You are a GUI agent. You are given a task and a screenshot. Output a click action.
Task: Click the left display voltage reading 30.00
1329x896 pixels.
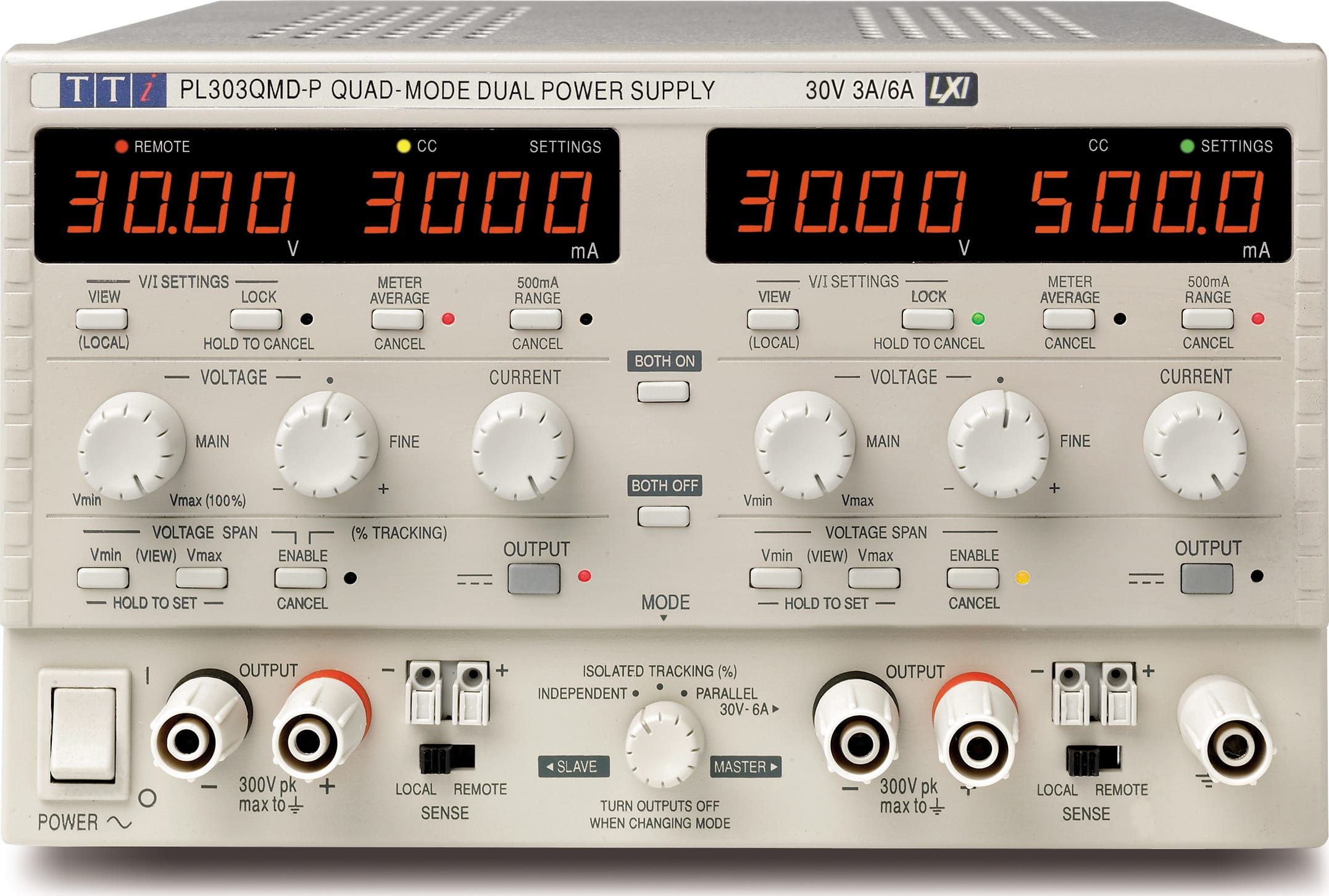coord(180,202)
